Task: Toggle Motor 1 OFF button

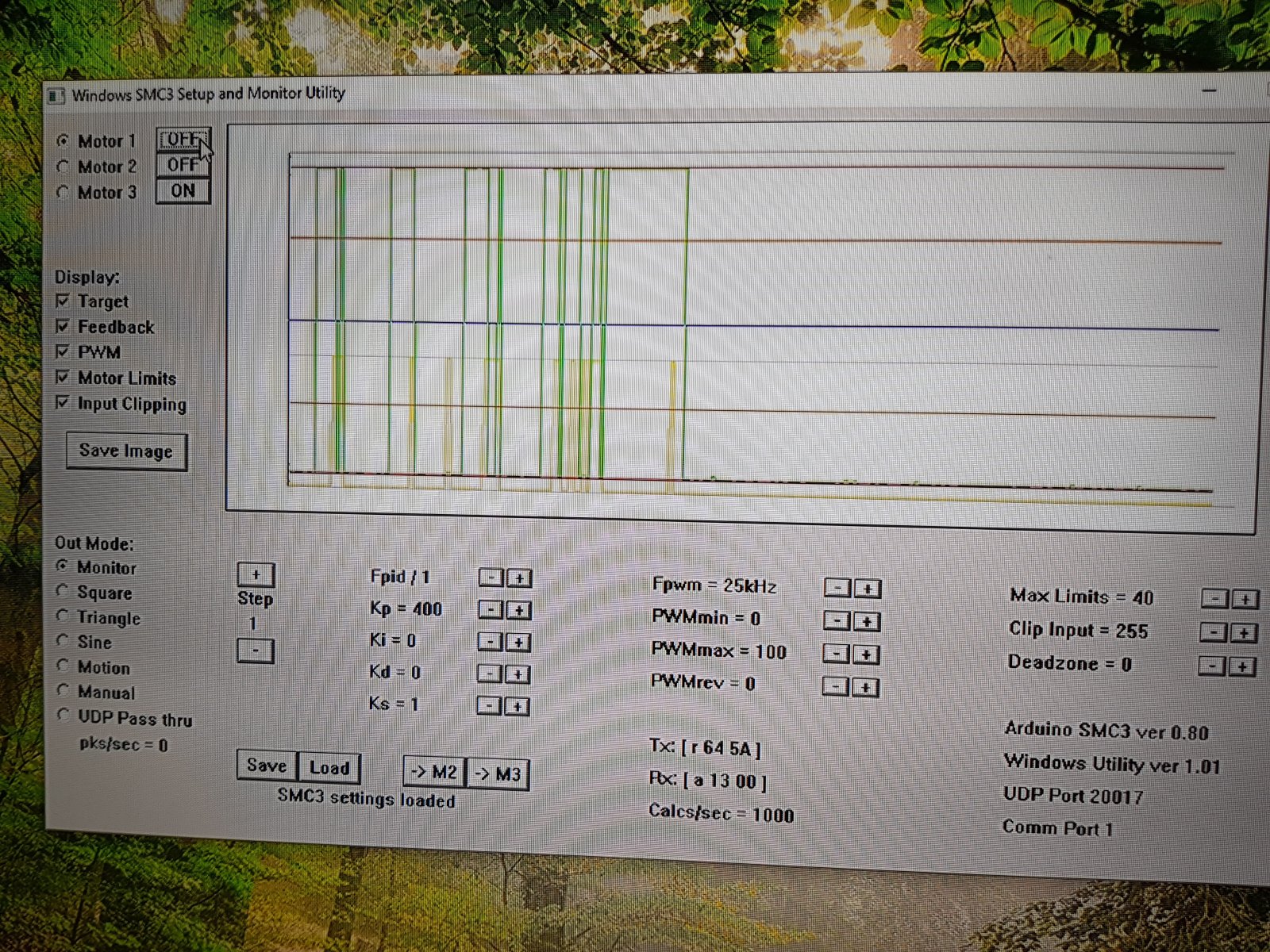Action: coord(183,140)
